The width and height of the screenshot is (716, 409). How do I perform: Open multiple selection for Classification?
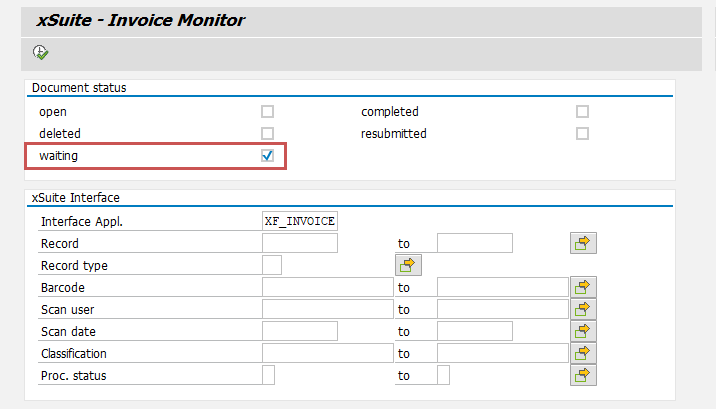(582, 353)
